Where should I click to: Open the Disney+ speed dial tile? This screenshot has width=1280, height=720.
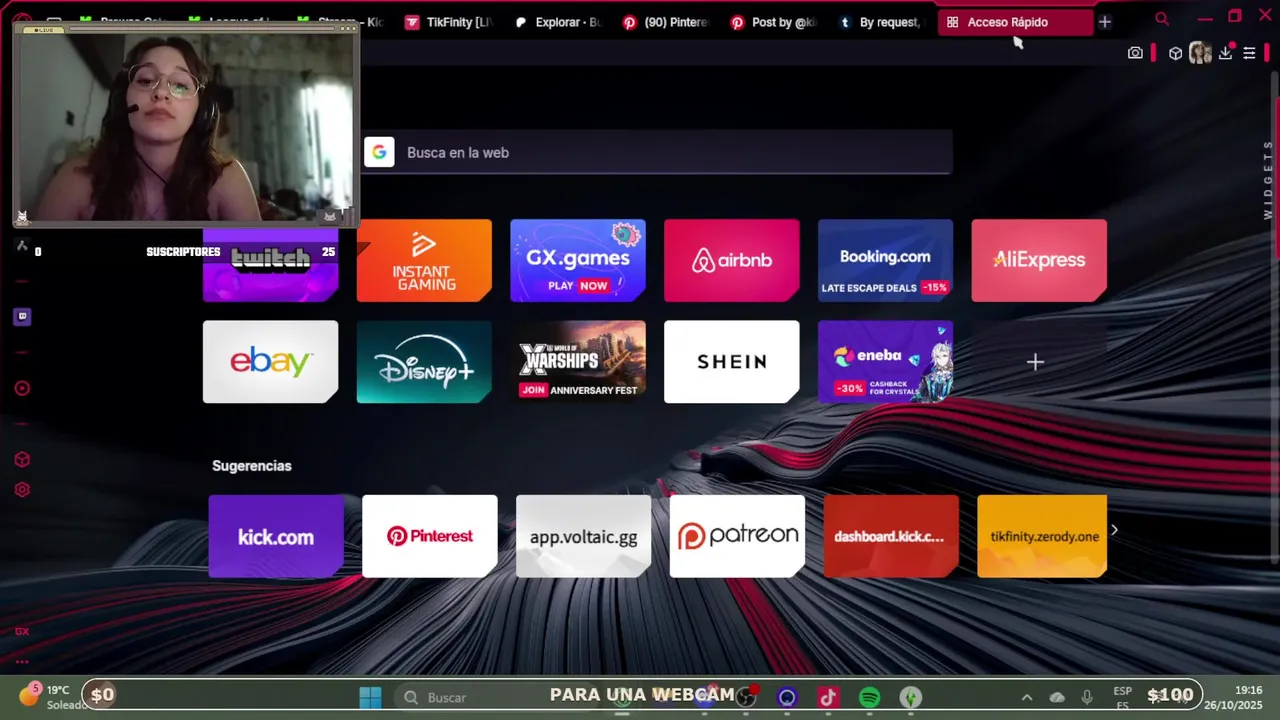tap(424, 362)
